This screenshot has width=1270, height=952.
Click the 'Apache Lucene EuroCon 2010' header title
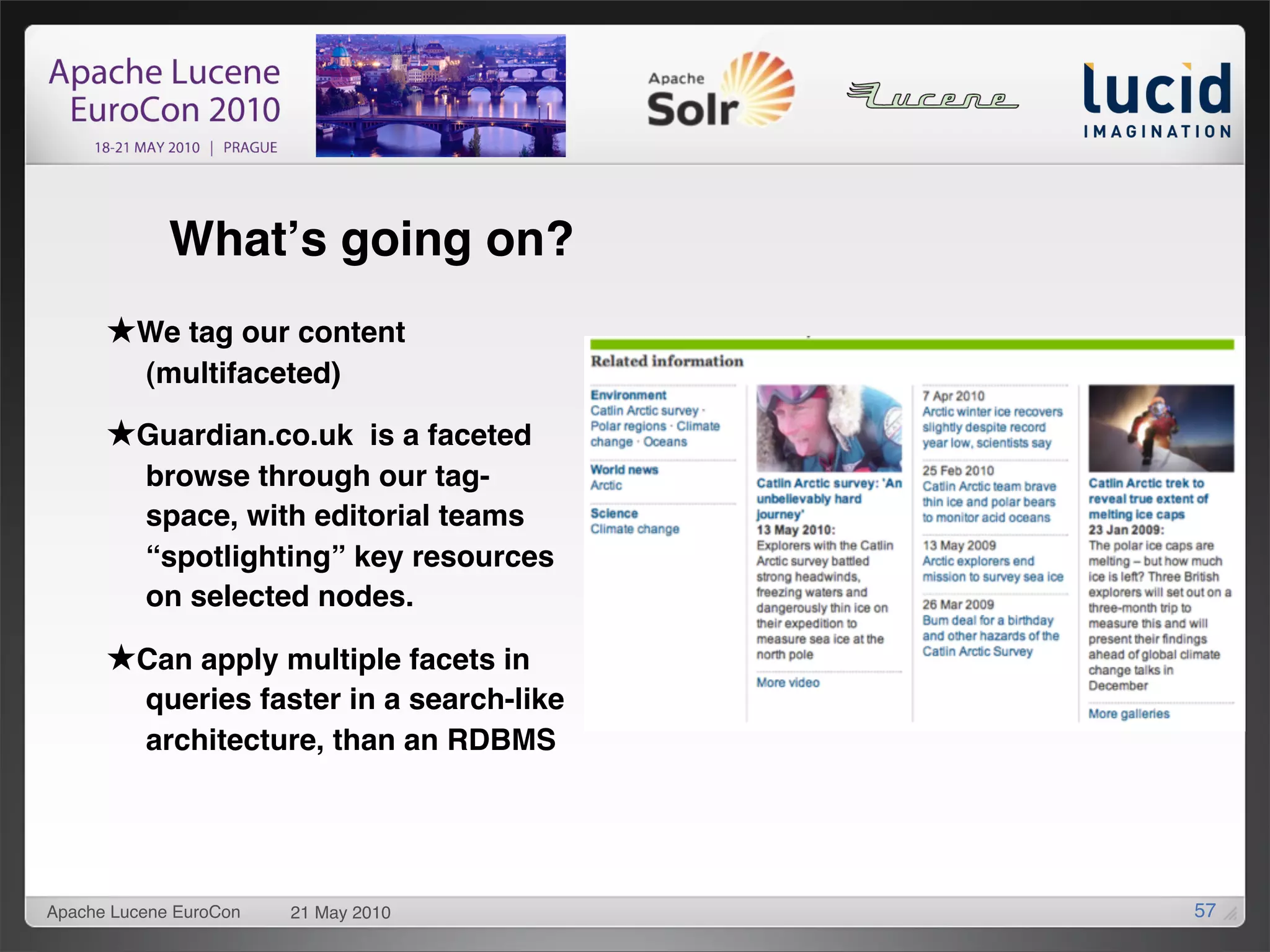click(x=164, y=90)
